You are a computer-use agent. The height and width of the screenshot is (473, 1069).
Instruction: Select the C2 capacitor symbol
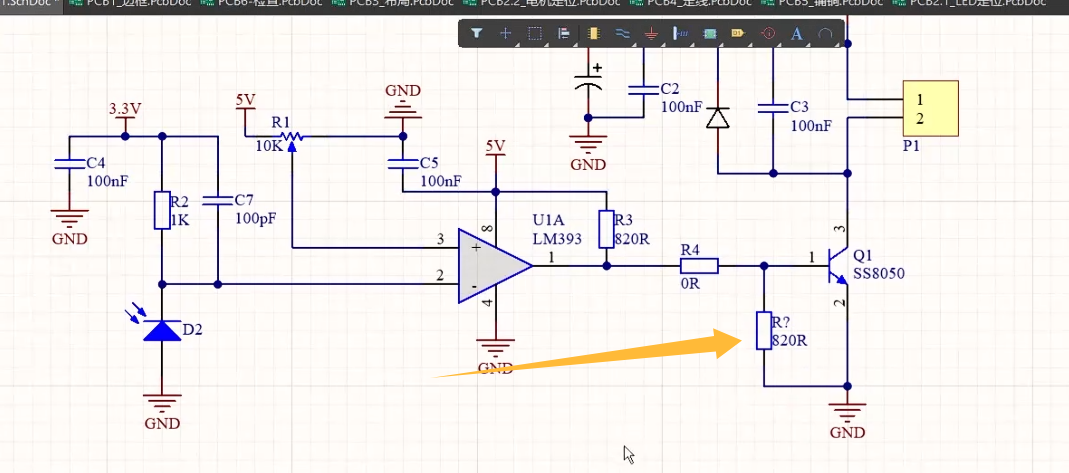[x=642, y=89]
